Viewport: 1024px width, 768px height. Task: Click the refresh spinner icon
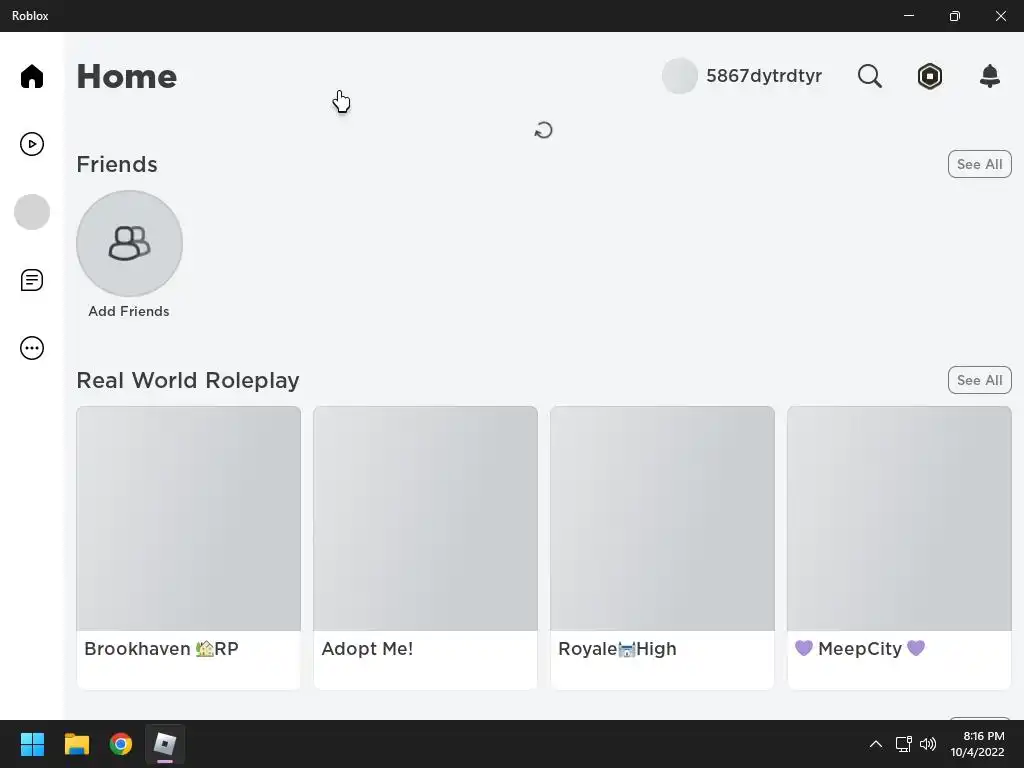click(543, 131)
